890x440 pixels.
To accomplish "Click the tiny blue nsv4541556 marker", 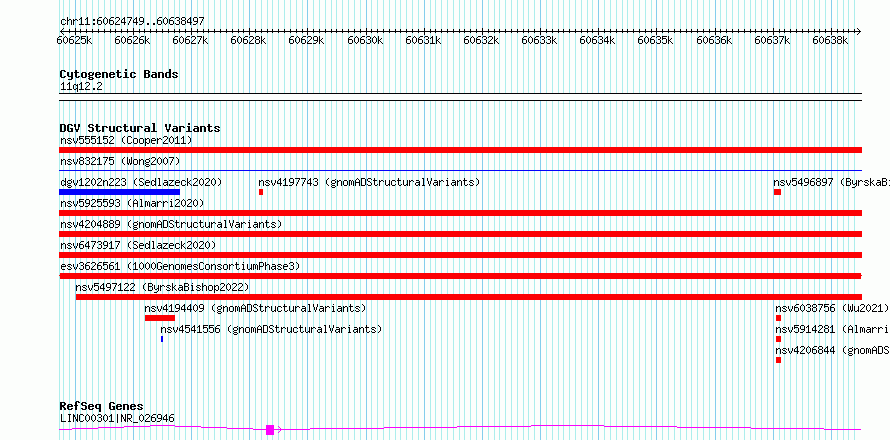I will point(162,339).
